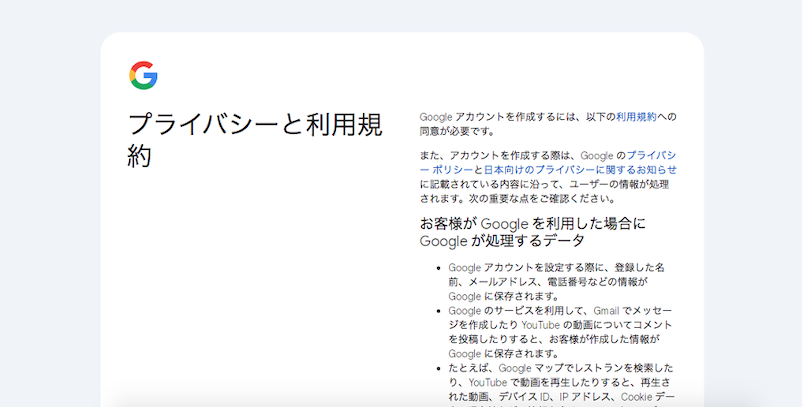The height and width of the screenshot is (407, 804).
Task: Open the プライバシー ポリシー link
Action: point(548,163)
